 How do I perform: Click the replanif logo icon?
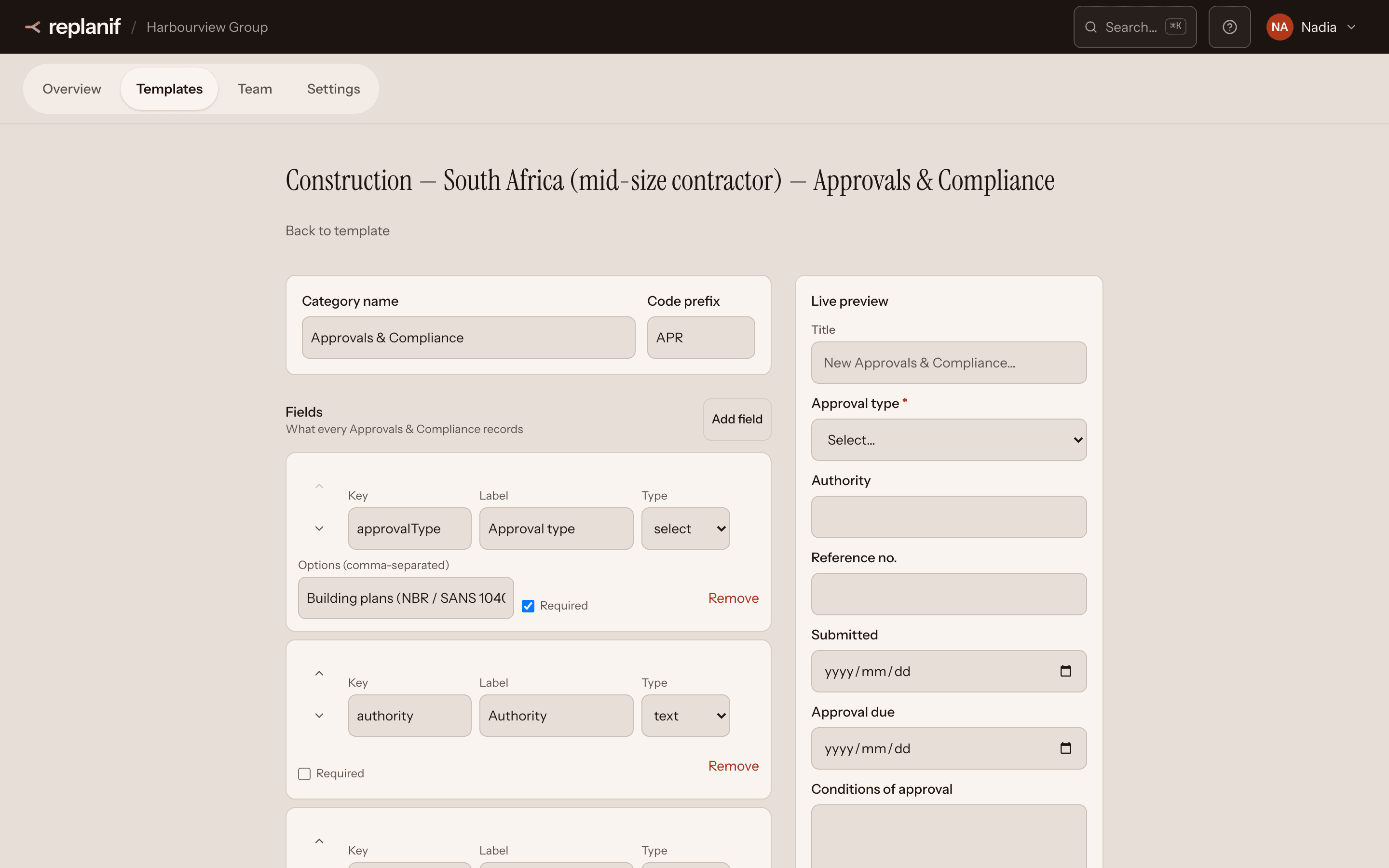click(x=33, y=27)
